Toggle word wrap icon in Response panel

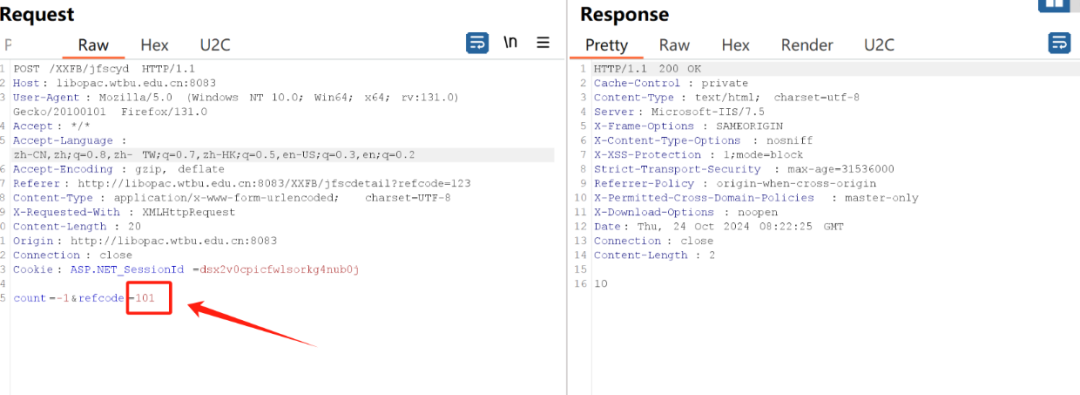[1059, 43]
